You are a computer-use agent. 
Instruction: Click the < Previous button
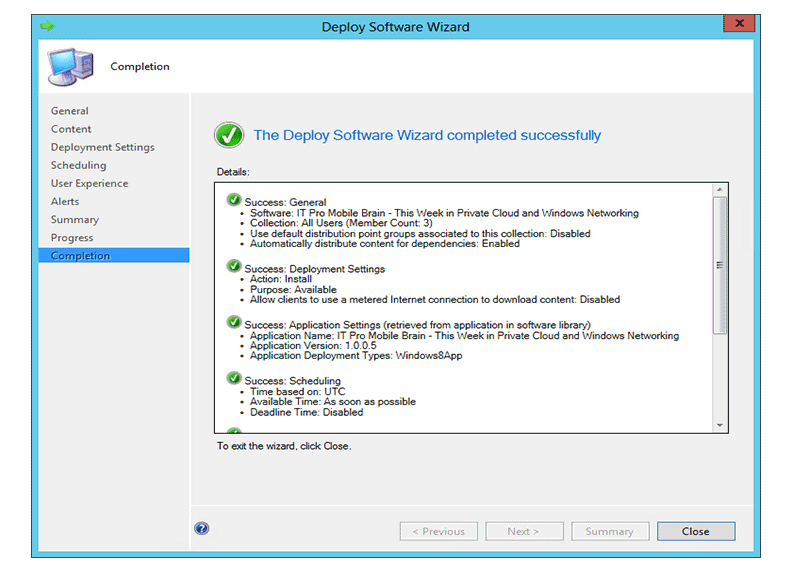pyautogui.click(x=439, y=531)
